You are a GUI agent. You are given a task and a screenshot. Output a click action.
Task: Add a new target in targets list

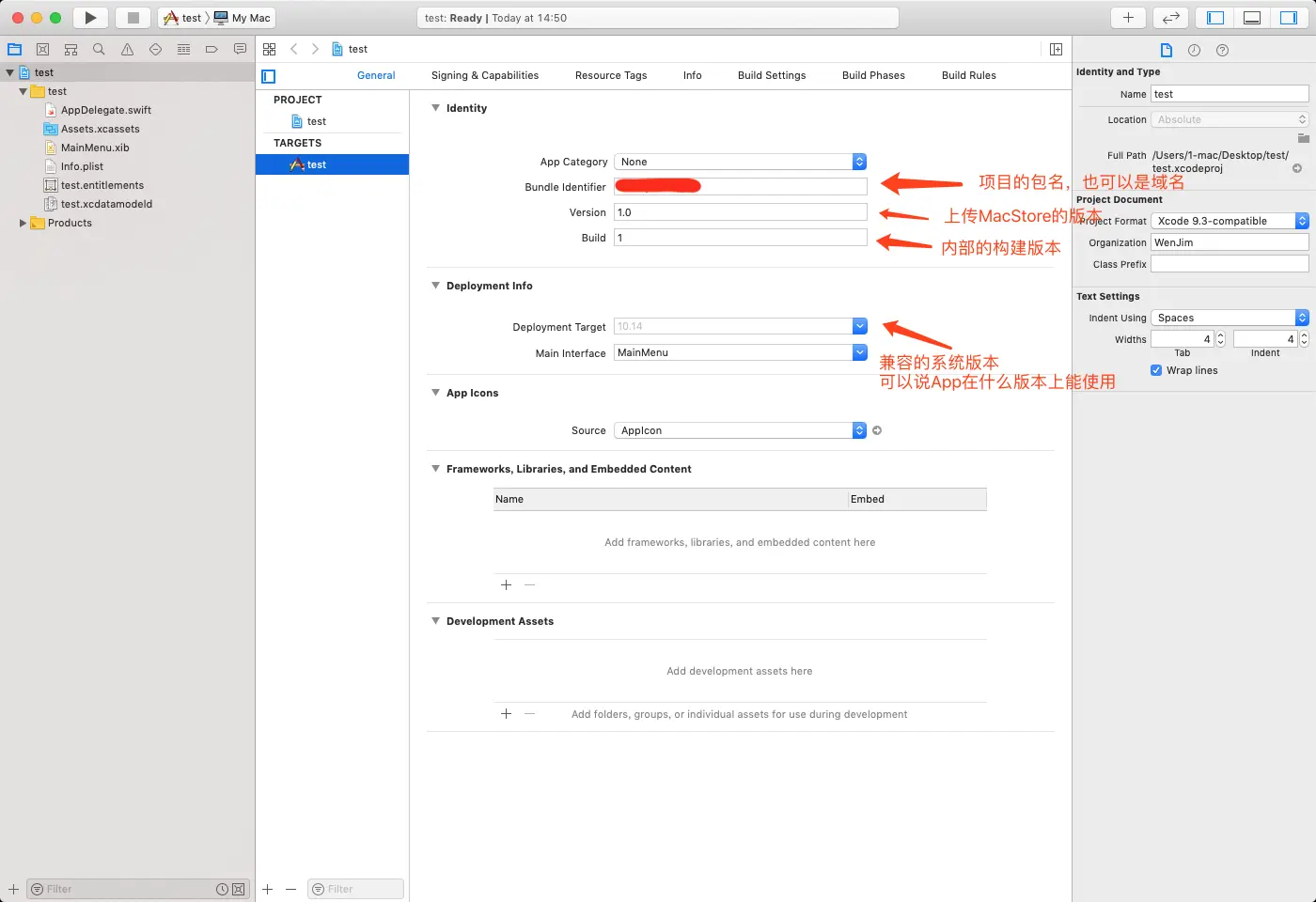[x=268, y=889]
